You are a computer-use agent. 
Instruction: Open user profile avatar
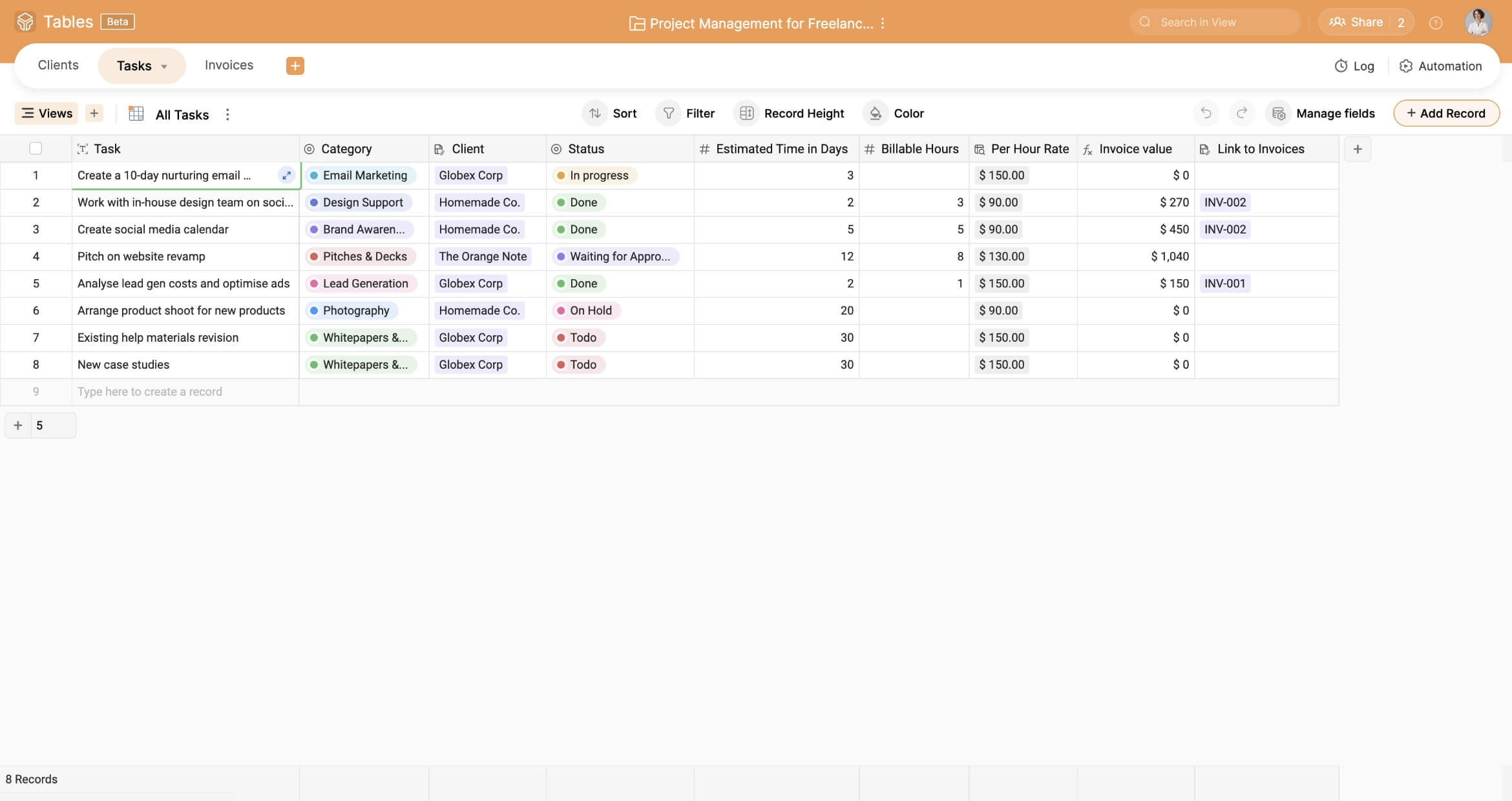1478,23
